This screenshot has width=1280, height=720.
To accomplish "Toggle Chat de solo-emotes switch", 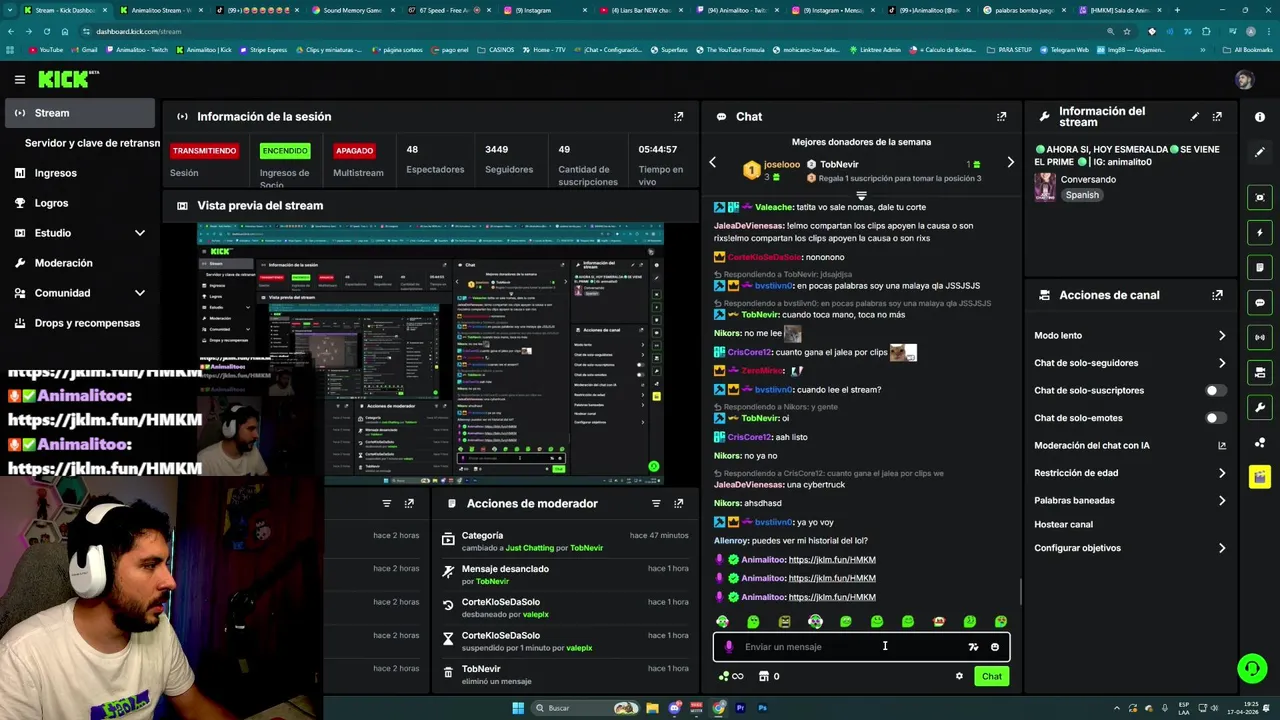I will 1215,418.
